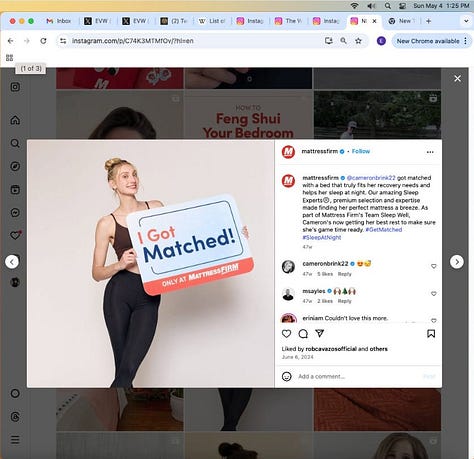
Task: Reply to cameronbrink22's comment
Action: click(x=345, y=274)
